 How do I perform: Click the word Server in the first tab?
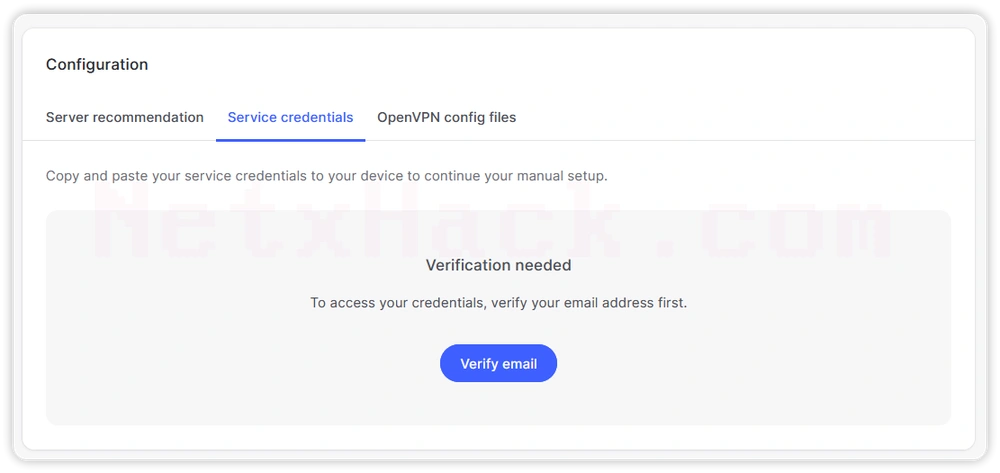[67, 117]
